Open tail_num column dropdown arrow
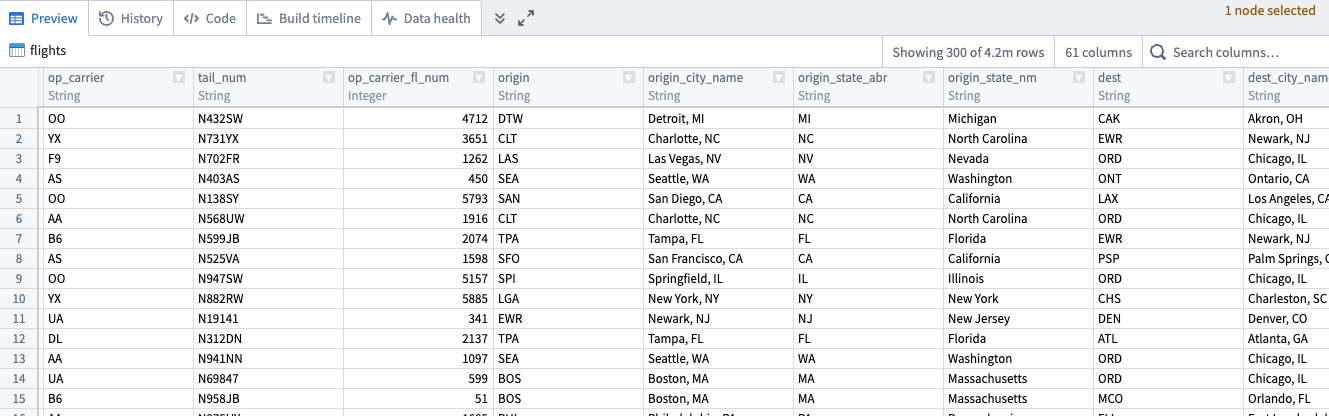This screenshot has height=416, width=1329. click(329, 77)
